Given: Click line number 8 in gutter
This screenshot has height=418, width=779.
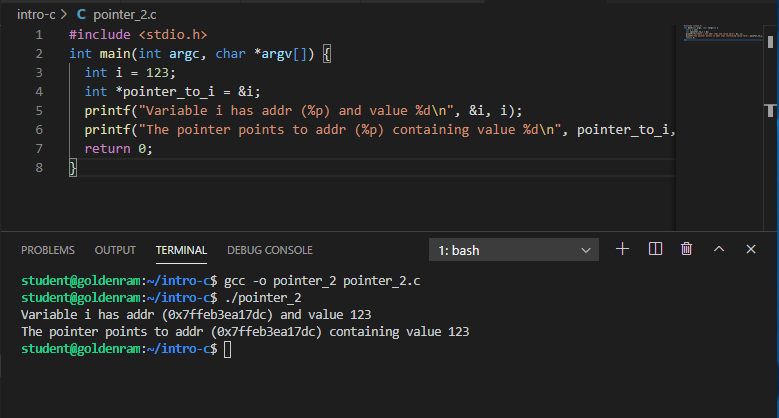Looking at the screenshot, I should point(39,167).
